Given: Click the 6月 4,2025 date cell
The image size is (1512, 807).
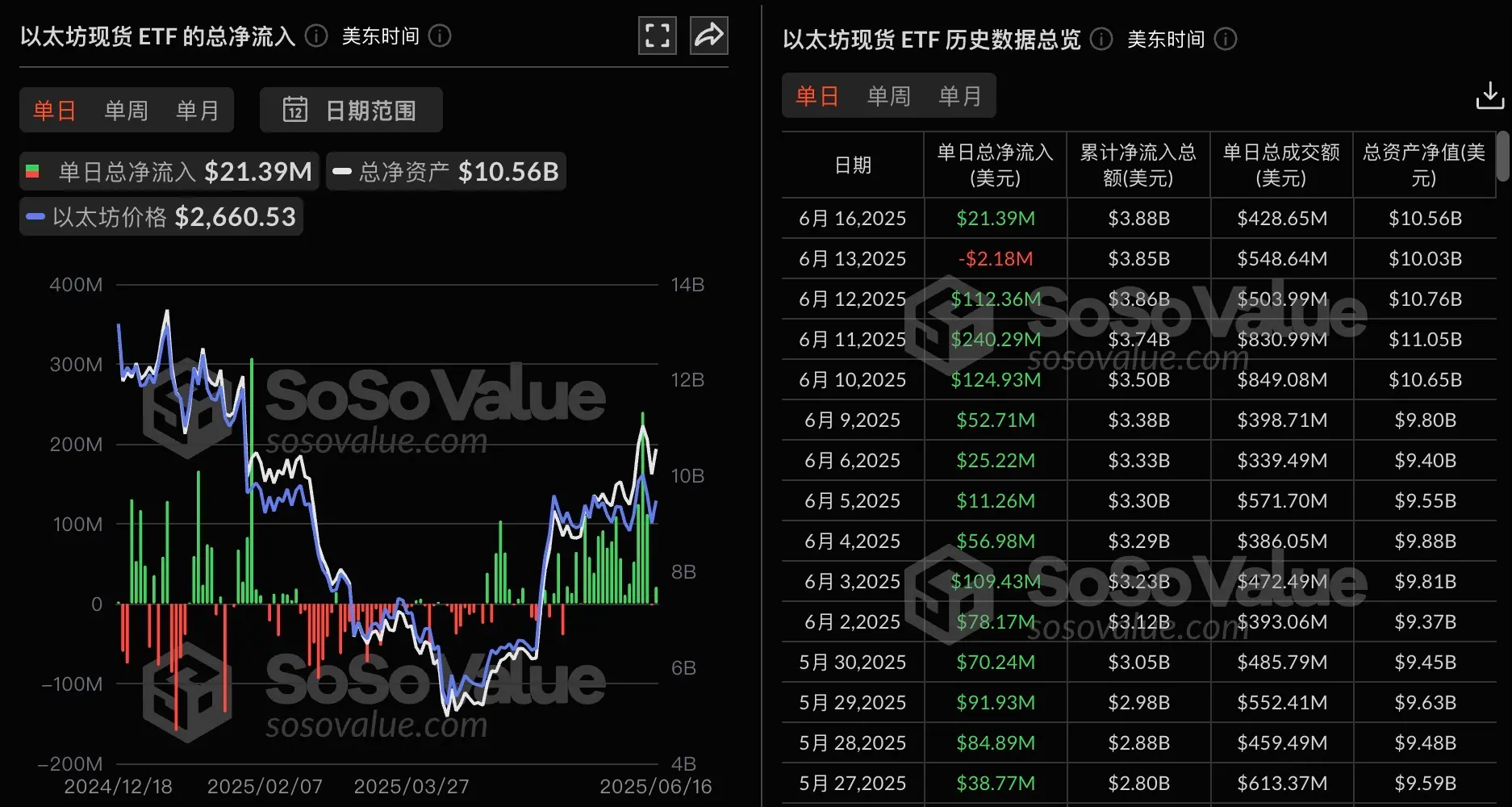Looking at the screenshot, I should tap(853, 541).
